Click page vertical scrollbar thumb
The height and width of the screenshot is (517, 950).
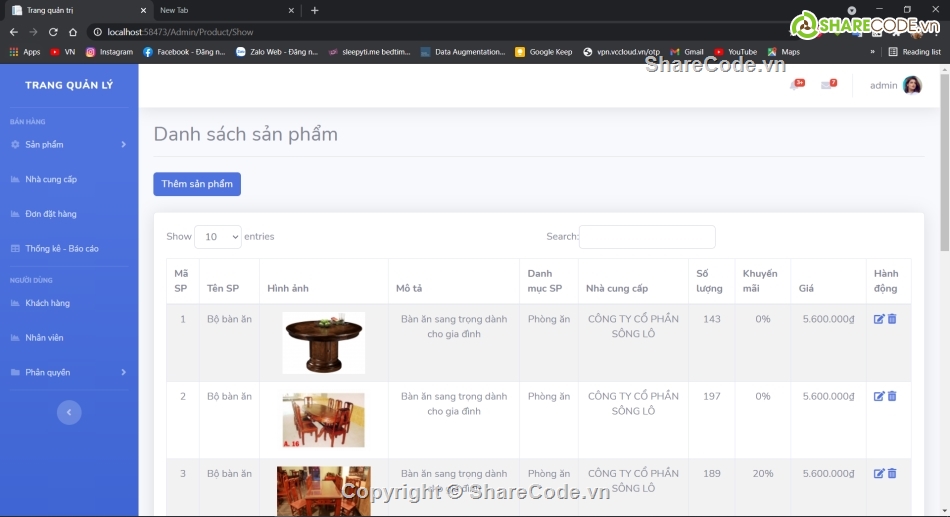click(945, 161)
